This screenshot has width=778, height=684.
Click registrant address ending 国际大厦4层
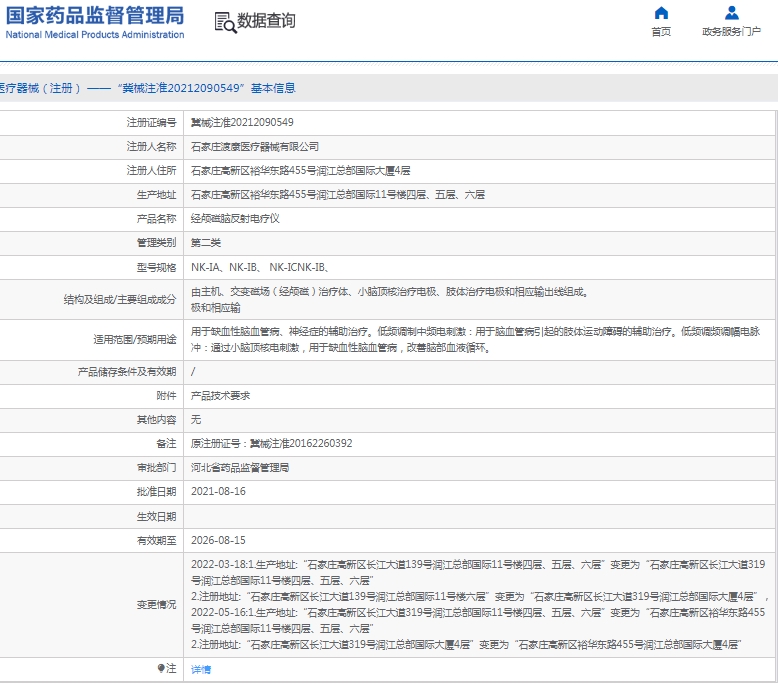[301, 171]
